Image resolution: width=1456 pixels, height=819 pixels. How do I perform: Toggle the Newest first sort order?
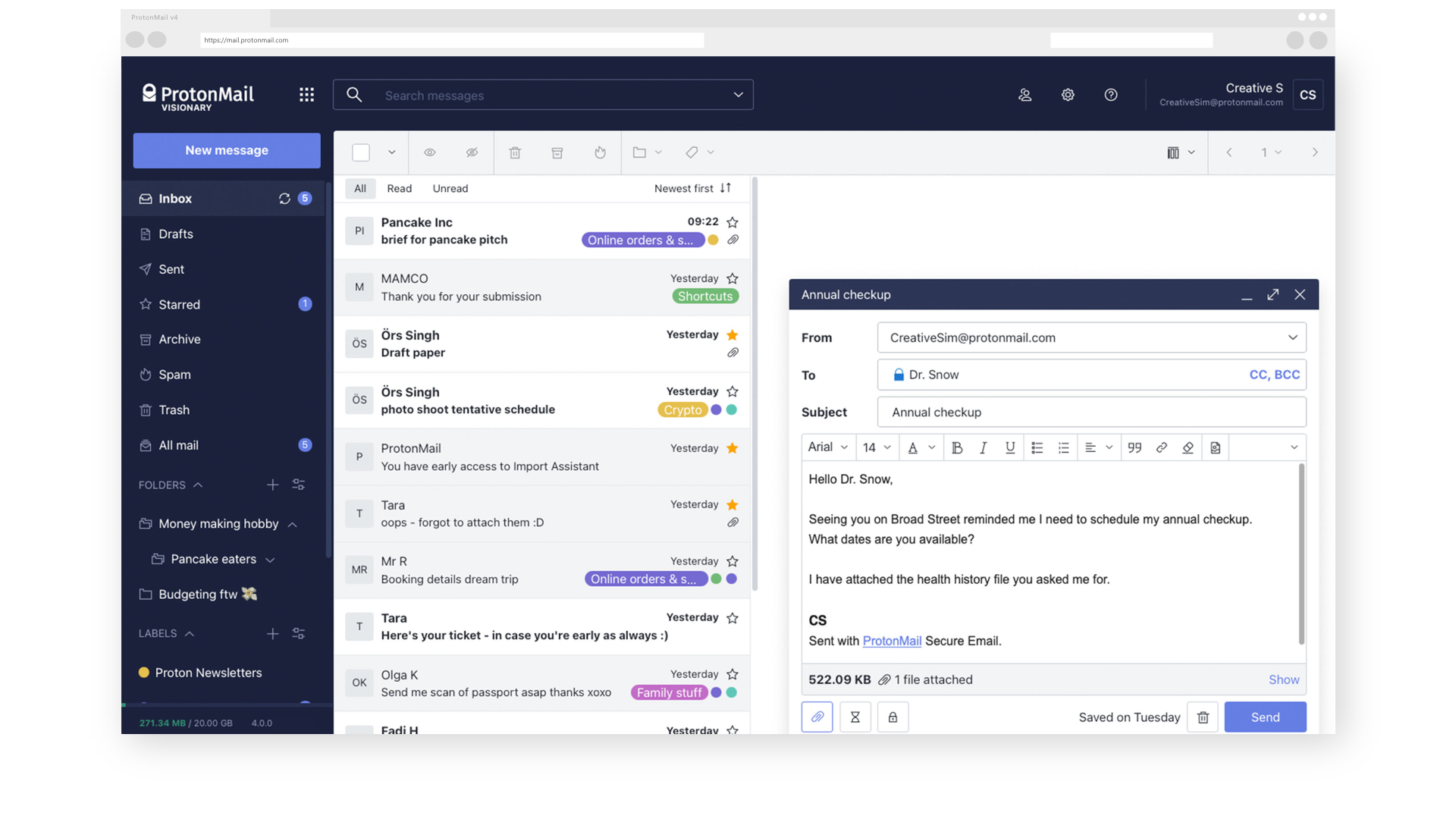[693, 188]
